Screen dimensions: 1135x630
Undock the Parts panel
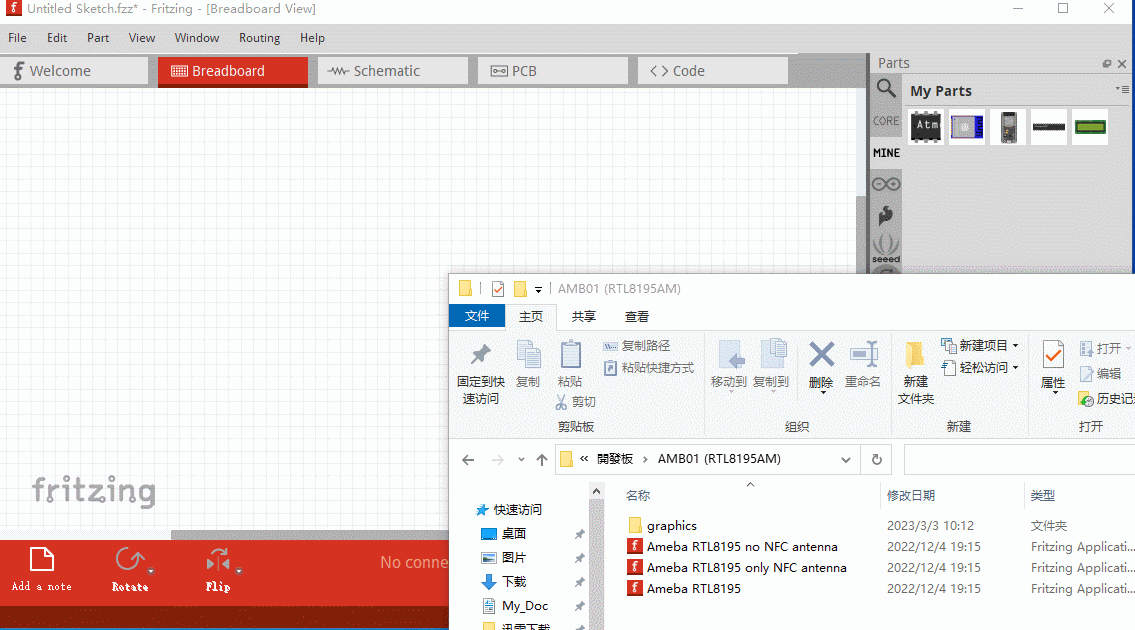[1107, 64]
